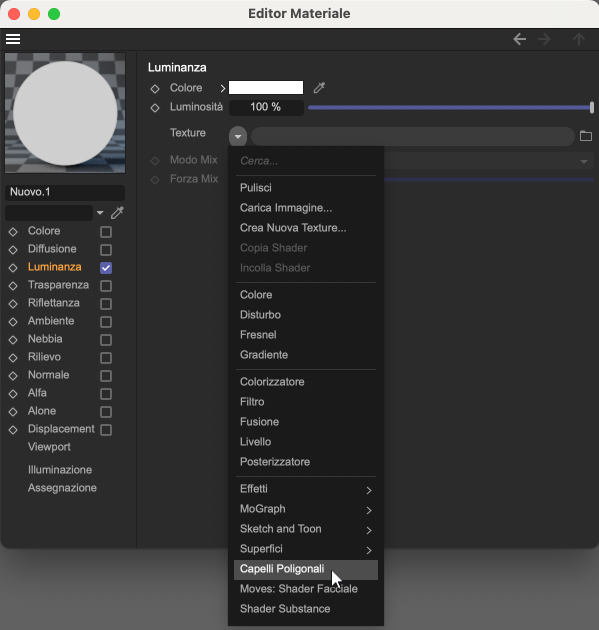599x630 pixels.
Task: Pick color with Luminanza eyedropper icon
Action: [319, 88]
